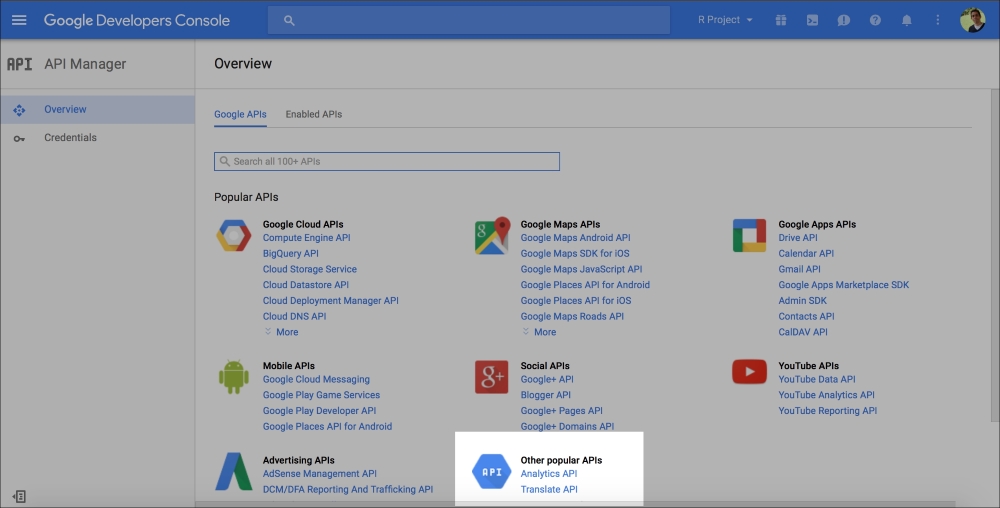Click the page vertical scrollbar
Viewport: 1000px width, 508px height.
coord(995,255)
